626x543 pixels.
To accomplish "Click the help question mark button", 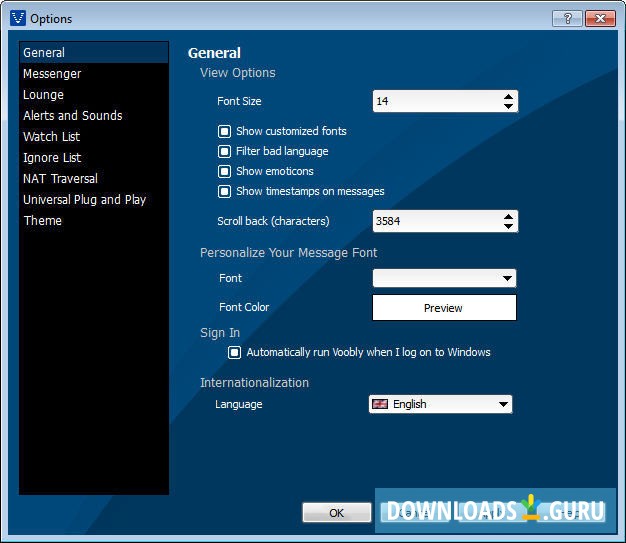I will (567, 18).
